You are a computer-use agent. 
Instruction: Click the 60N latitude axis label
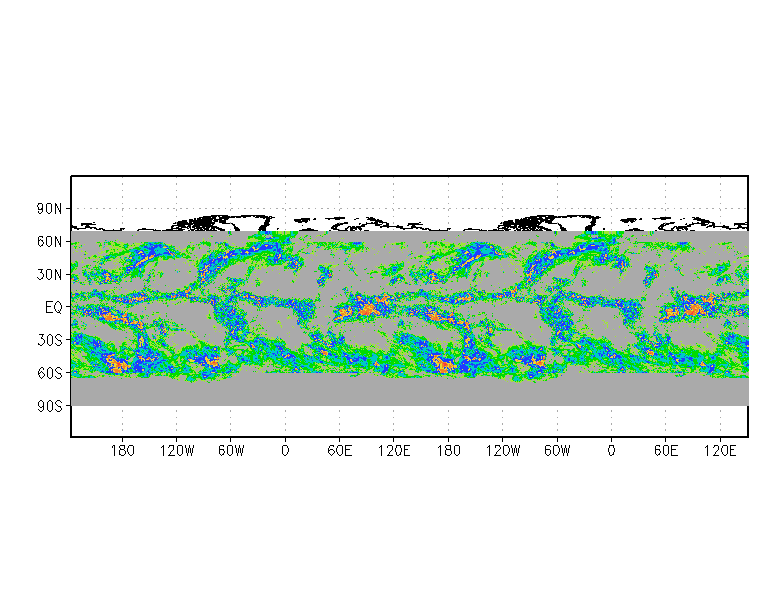[49, 242]
